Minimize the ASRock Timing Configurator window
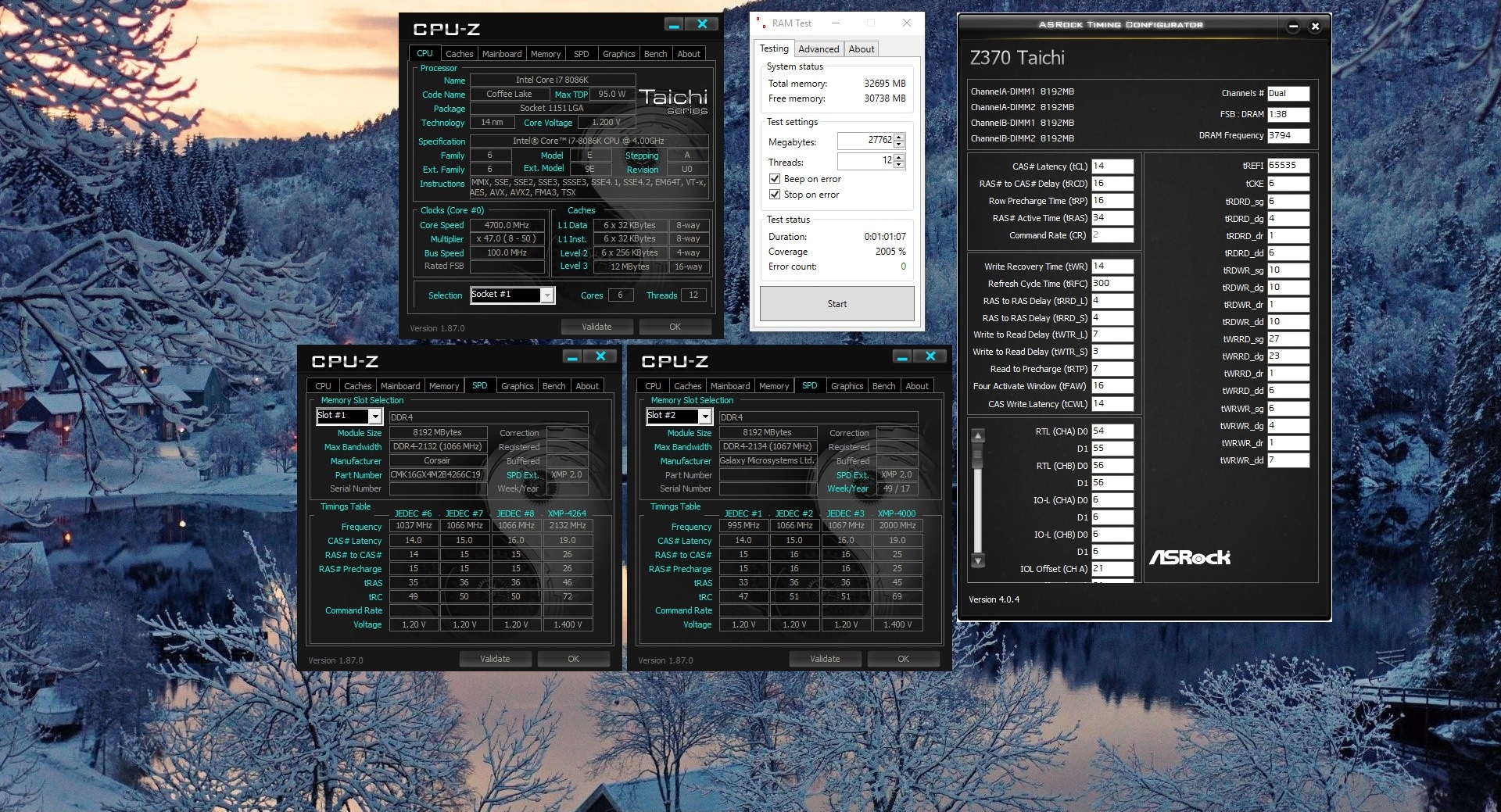Screen dimensions: 1501x812 [1293, 27]
